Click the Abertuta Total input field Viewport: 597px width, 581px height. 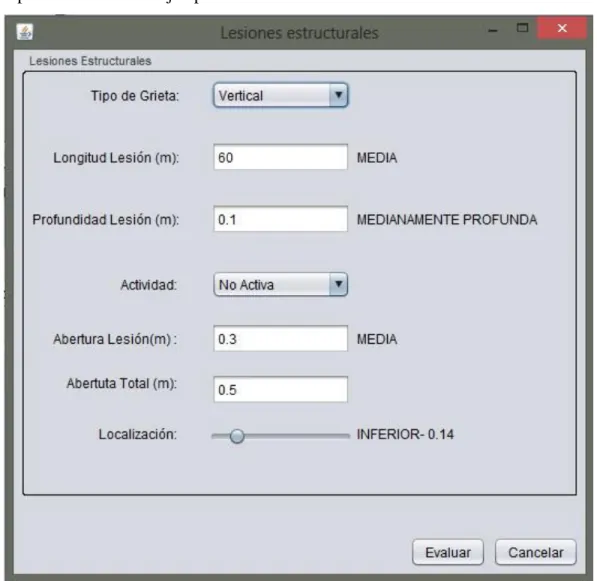281,389
